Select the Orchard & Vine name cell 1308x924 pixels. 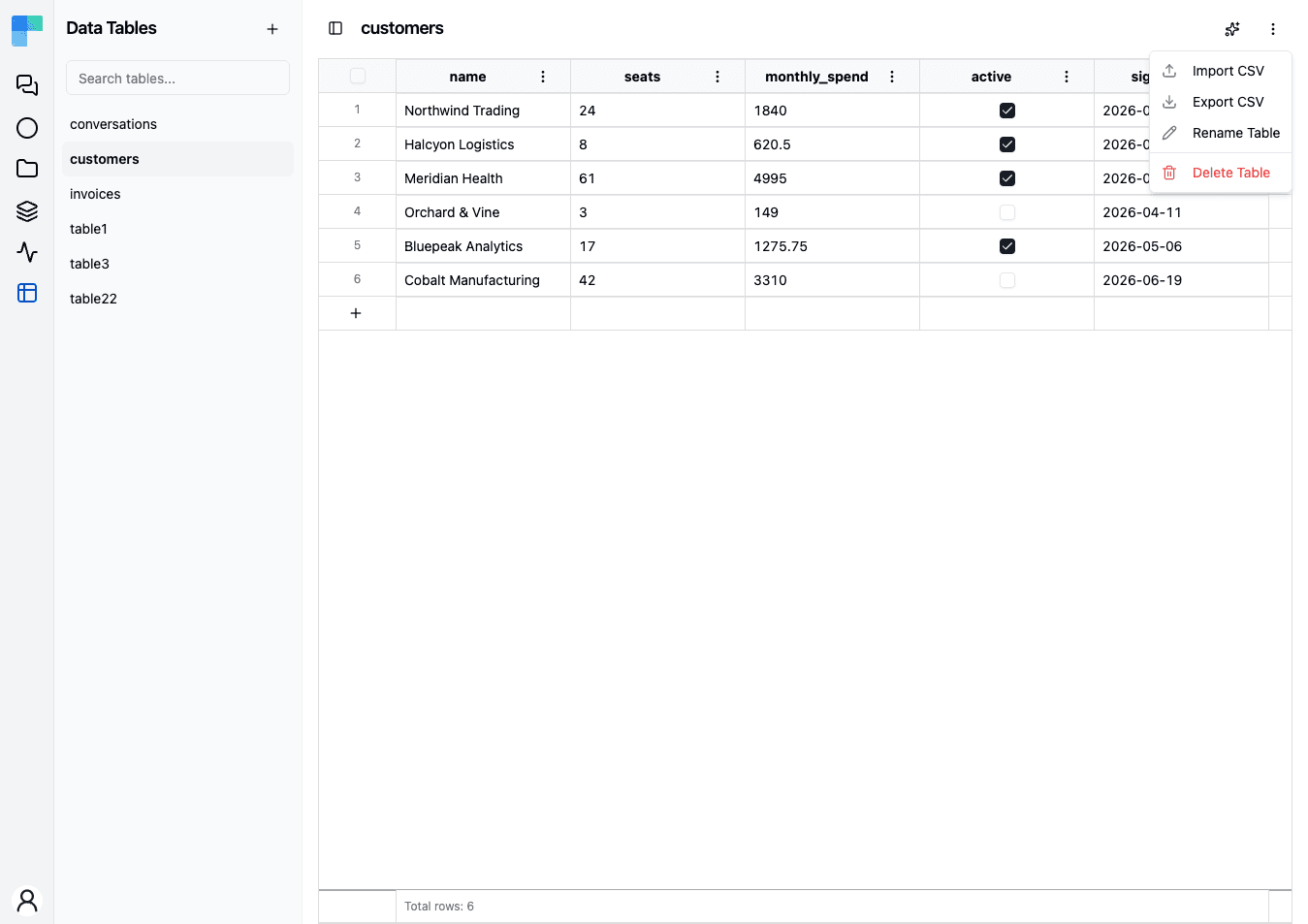coord(483,212)
